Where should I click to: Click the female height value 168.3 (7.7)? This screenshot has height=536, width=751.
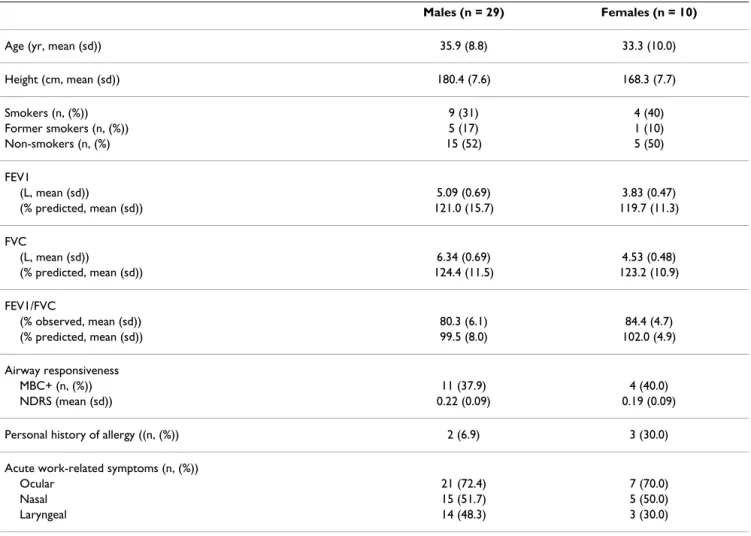coord(649,80)
